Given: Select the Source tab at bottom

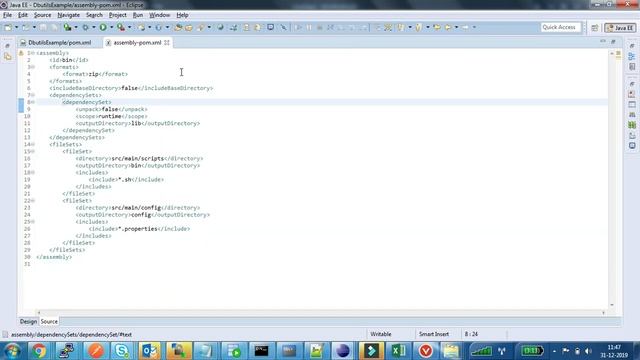Looking at the screenshot, I should pos(49,322).
